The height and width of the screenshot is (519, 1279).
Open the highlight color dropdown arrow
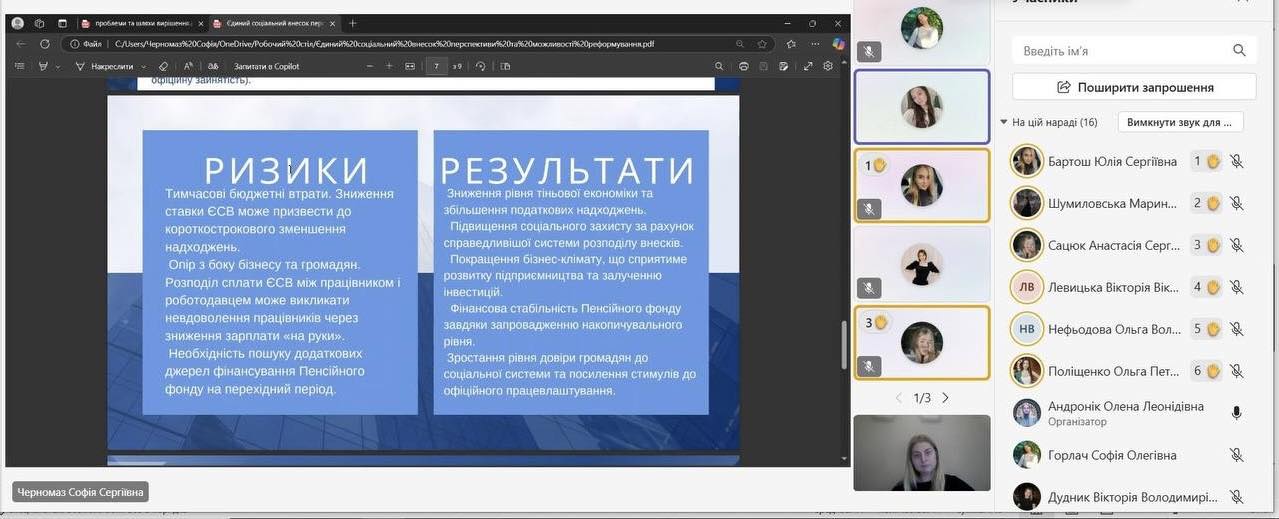(57, 67)
